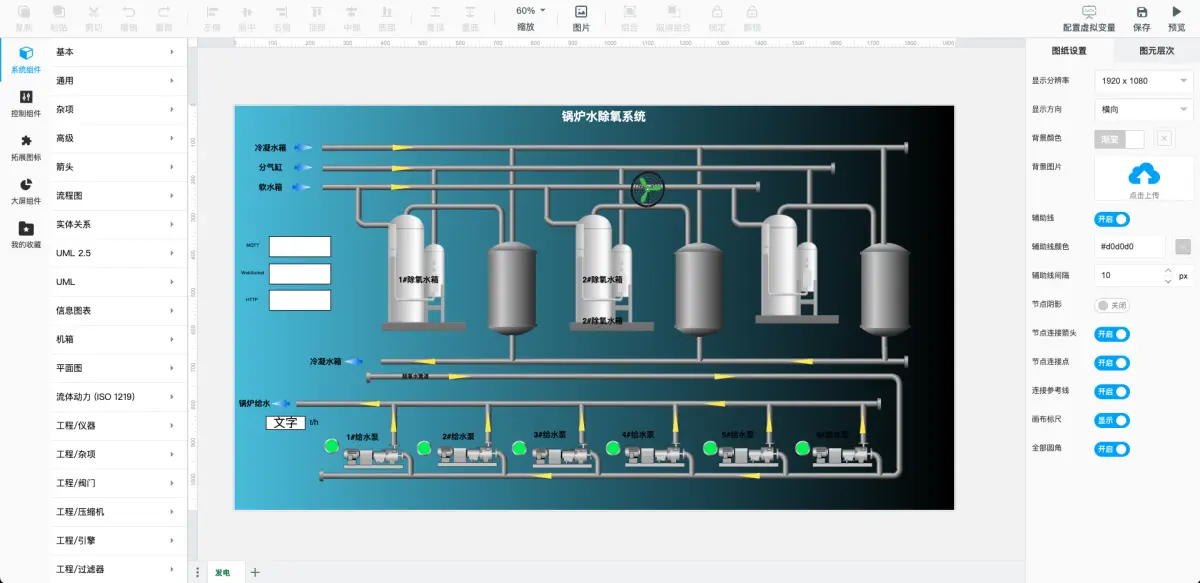
Task: Click the ungroup (取消组合) toolbar icon
Action: (x=672, y=12)
